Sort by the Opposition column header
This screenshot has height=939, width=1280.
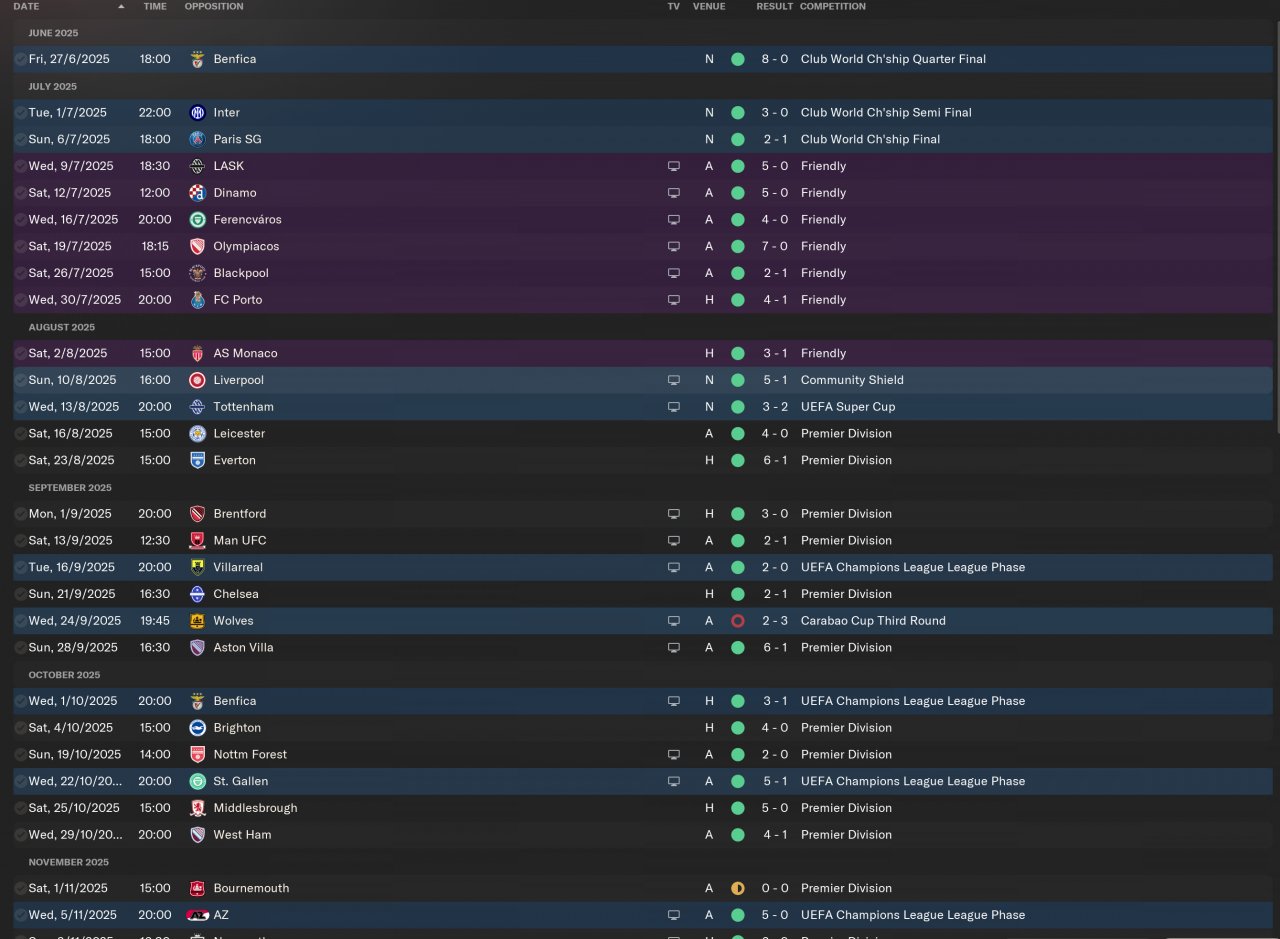pos(214,7)
